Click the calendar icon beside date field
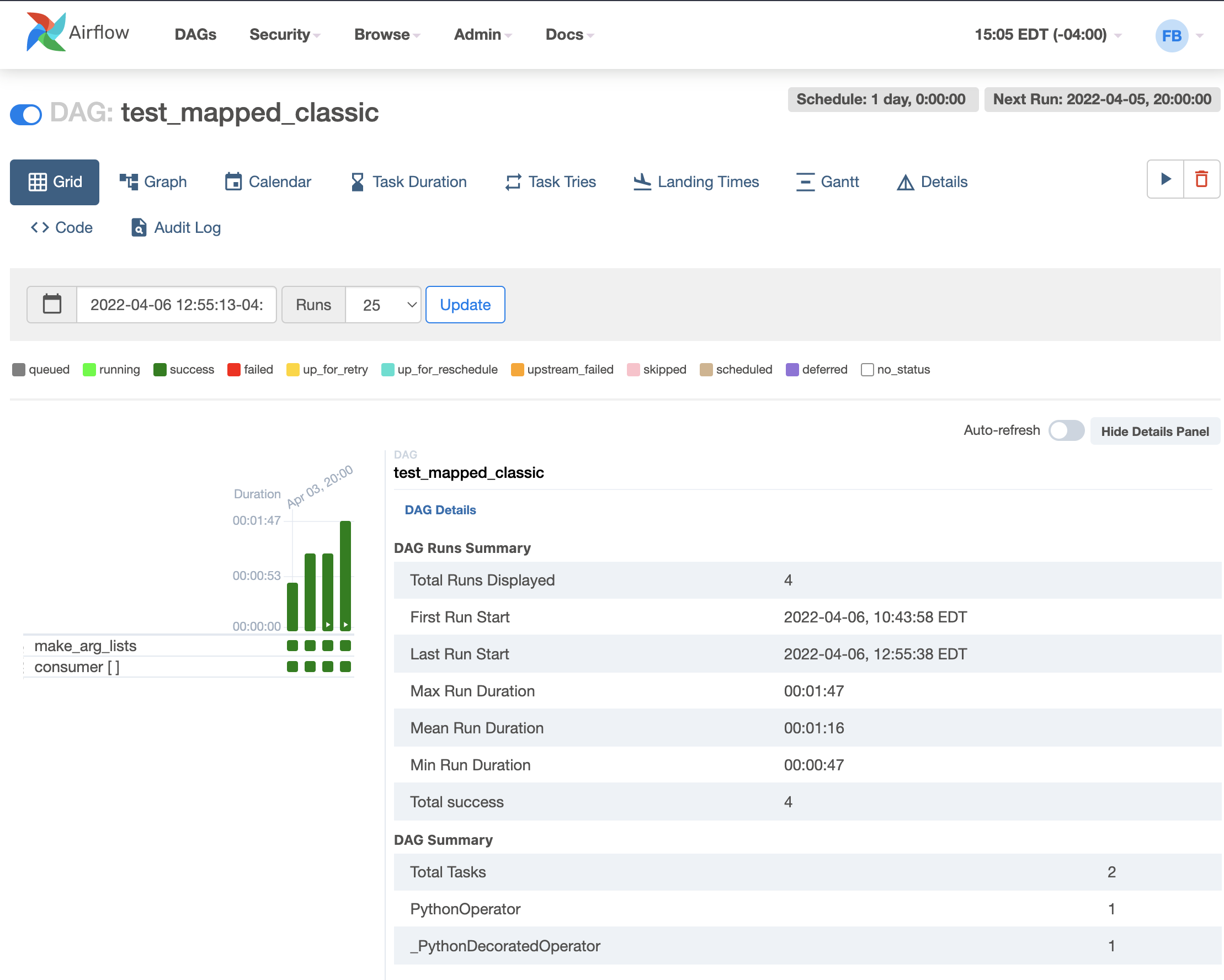1224x980 pixels. [x=52, y=305]
